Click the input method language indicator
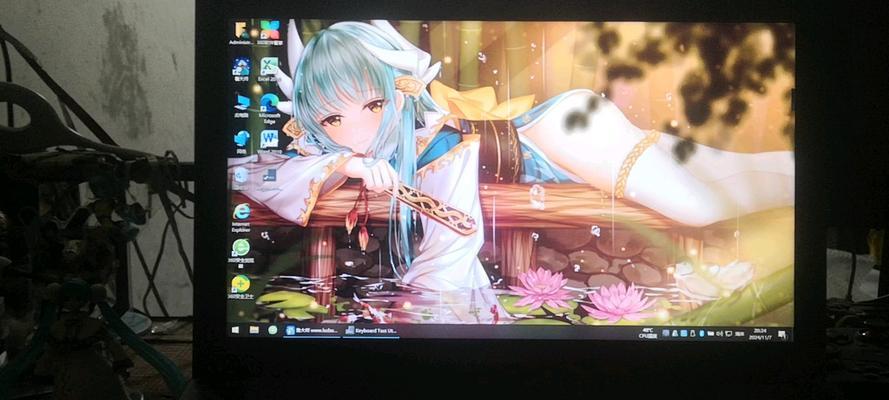 pyautogui.click(x=739, y=334)
